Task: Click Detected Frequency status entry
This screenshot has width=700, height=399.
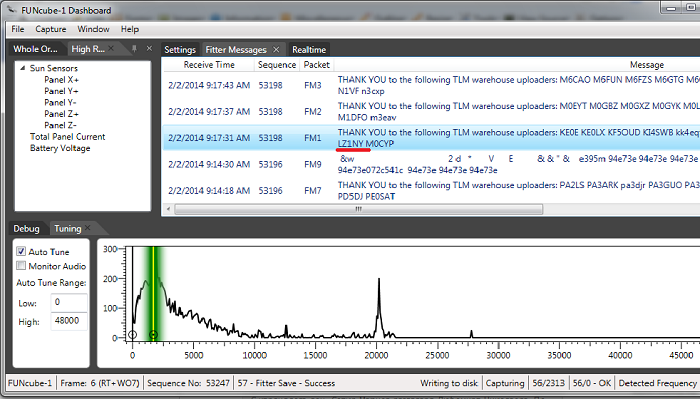Action: point(658,383)
